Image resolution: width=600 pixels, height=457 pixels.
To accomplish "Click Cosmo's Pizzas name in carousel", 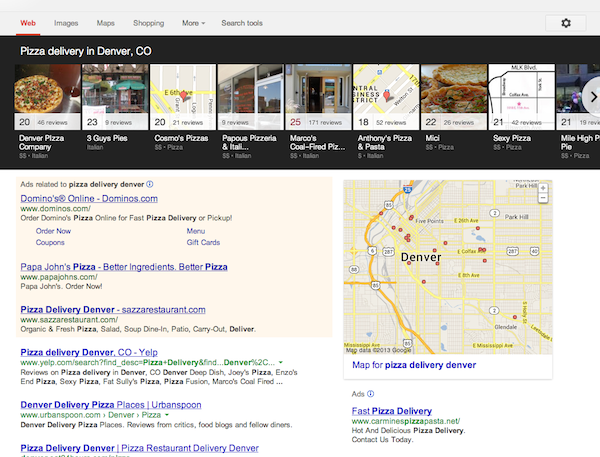I will tap(181, 138).
